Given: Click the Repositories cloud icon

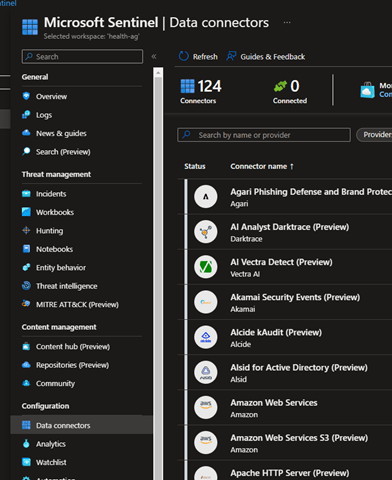Looking at the screenshot, I should pos(26,365).
